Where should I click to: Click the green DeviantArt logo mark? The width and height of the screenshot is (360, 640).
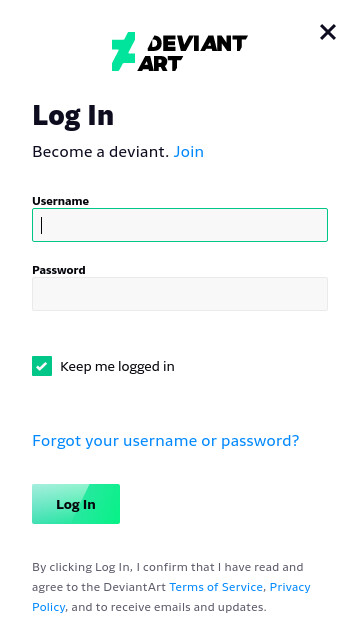point(123,51)
